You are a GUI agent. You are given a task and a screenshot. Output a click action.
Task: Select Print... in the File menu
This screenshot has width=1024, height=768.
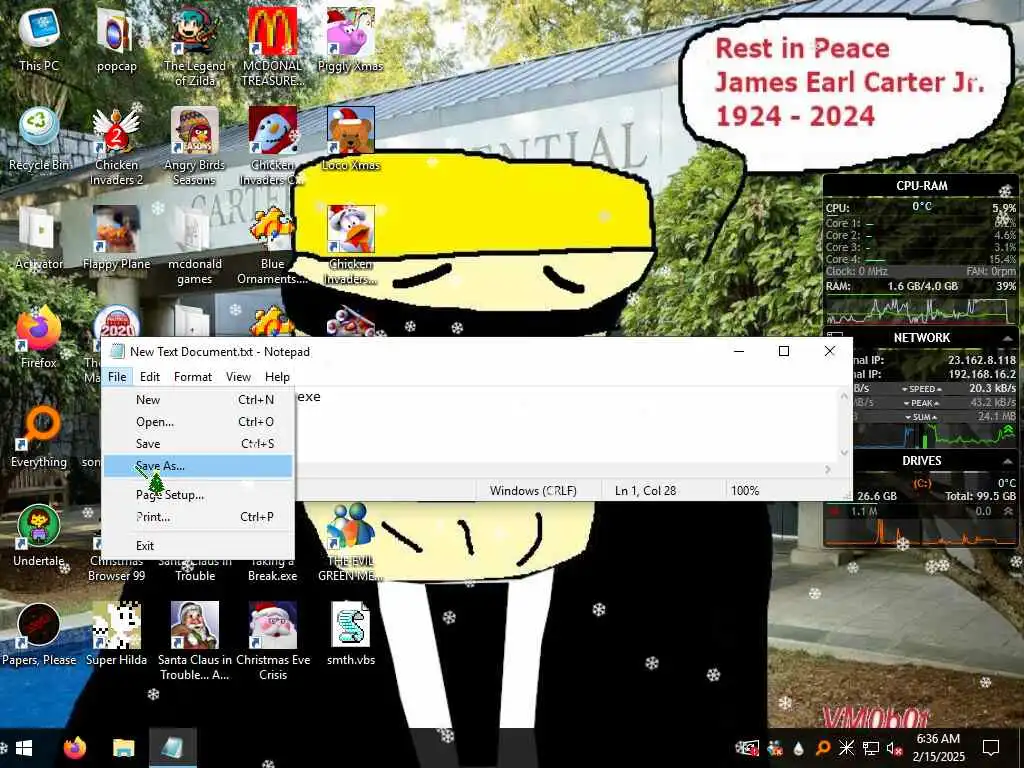197,517
